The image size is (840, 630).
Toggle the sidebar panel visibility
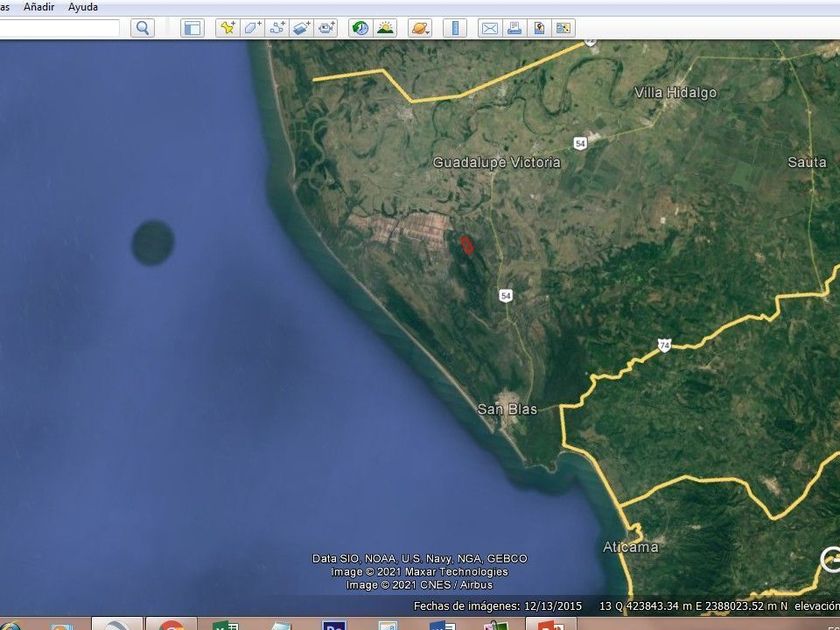coord(193,28)
